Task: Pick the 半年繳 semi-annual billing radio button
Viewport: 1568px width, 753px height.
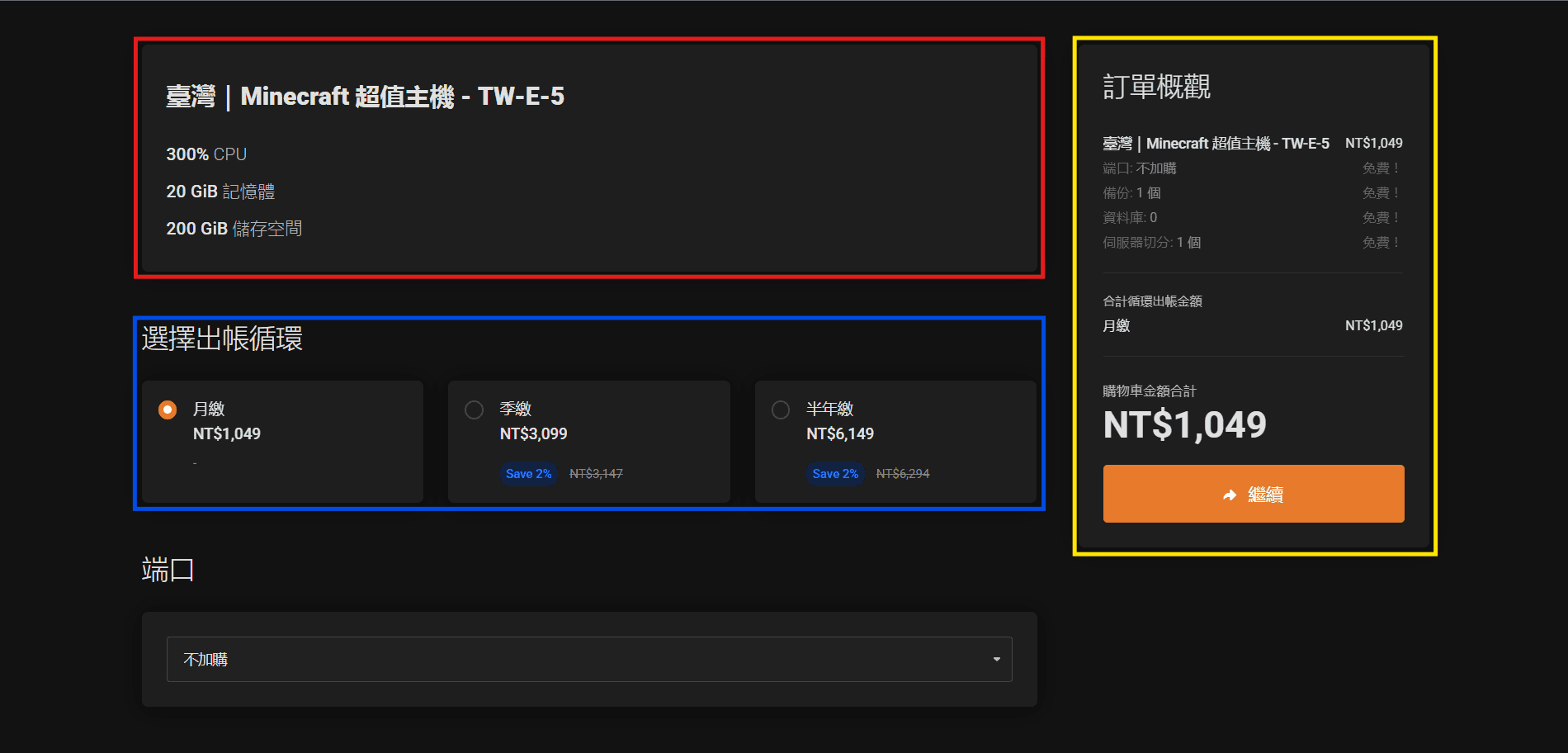Action: point(781,410)
